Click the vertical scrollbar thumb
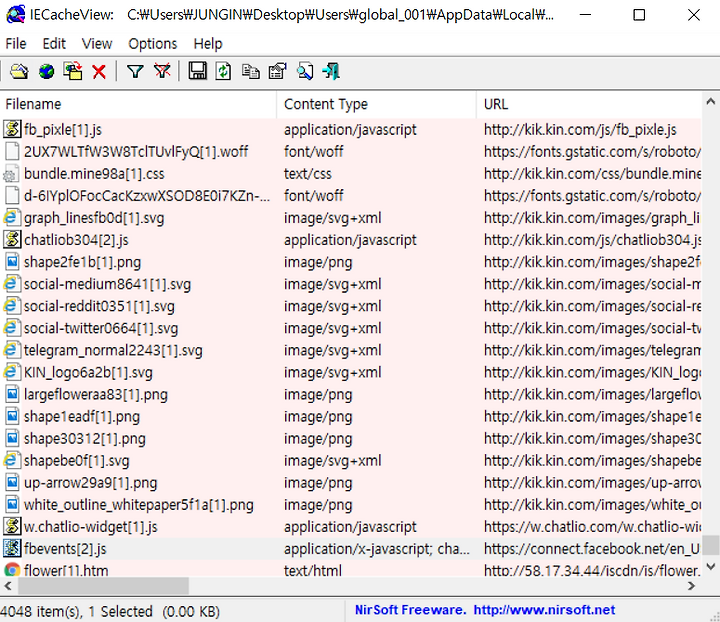Viewport: 720px width, 622px height. [x=710, y=545]
